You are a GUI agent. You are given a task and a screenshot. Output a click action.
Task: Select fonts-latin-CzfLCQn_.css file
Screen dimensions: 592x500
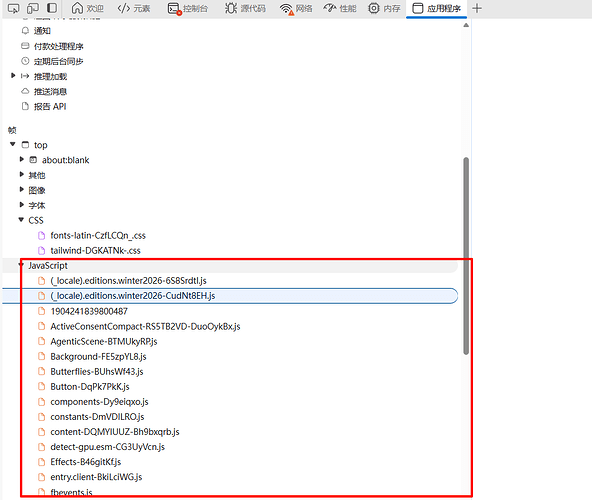[98, 236]
